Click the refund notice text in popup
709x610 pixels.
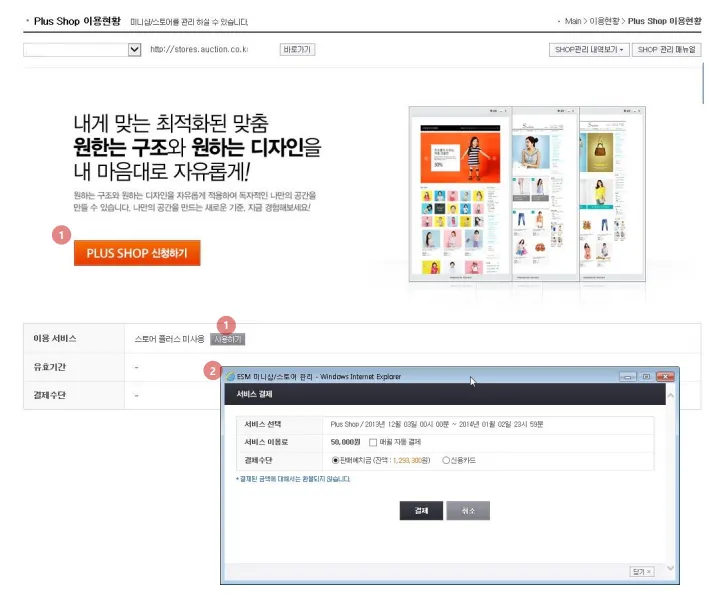(293, 479)
